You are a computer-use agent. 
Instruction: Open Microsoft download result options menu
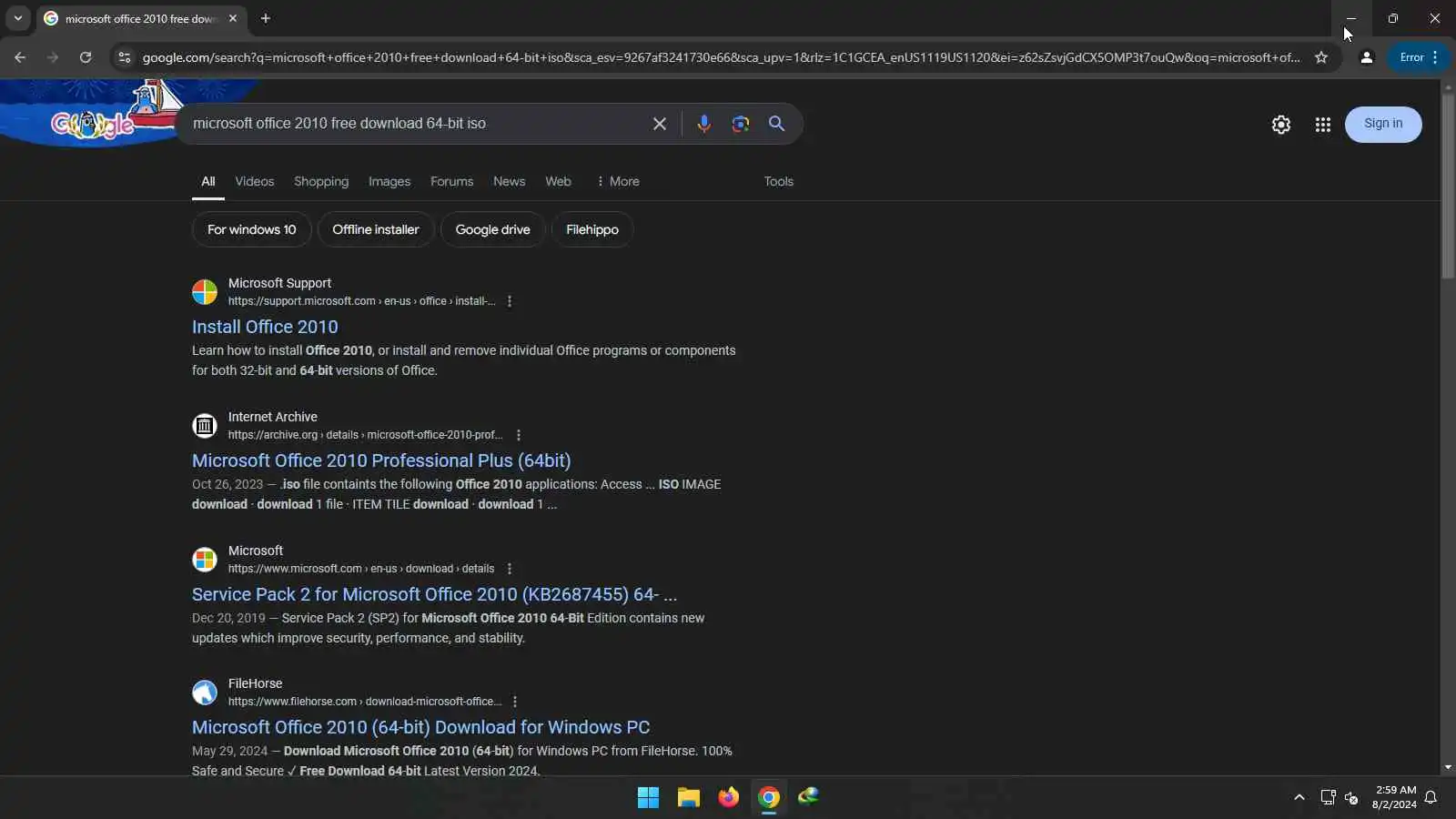[510, 569]
